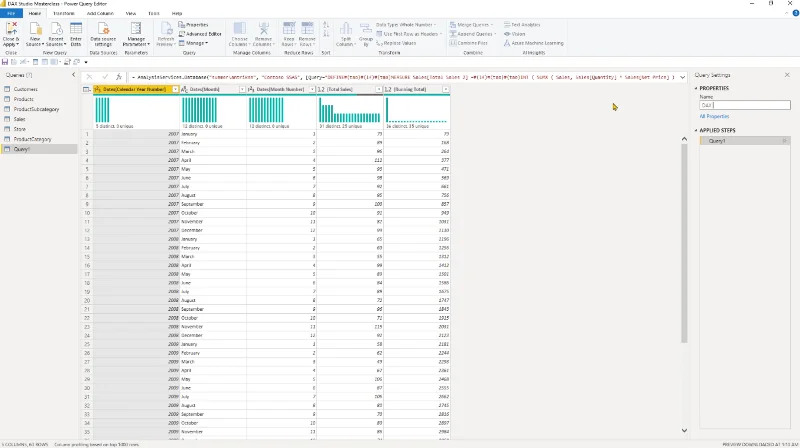This screenshot has height=448, width=800.
Task: Open the New Source icon
Action: click(35, 29)
